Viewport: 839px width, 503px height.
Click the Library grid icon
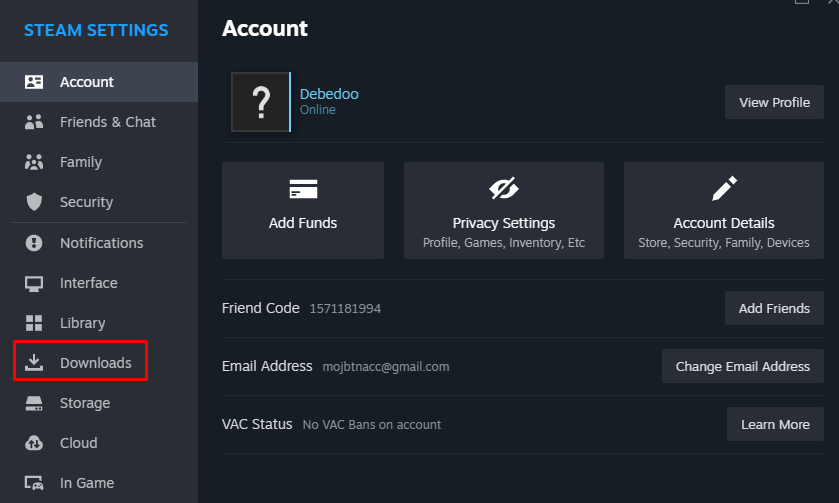click(x=34, y=323)
